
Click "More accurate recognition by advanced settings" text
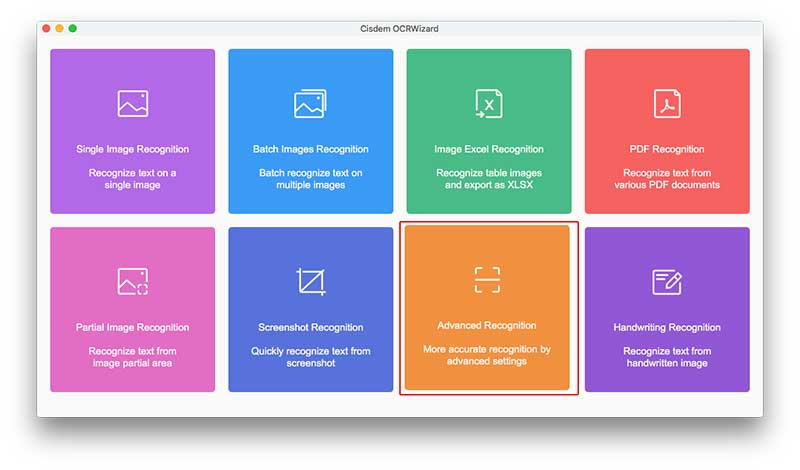(x=487, y=355)
